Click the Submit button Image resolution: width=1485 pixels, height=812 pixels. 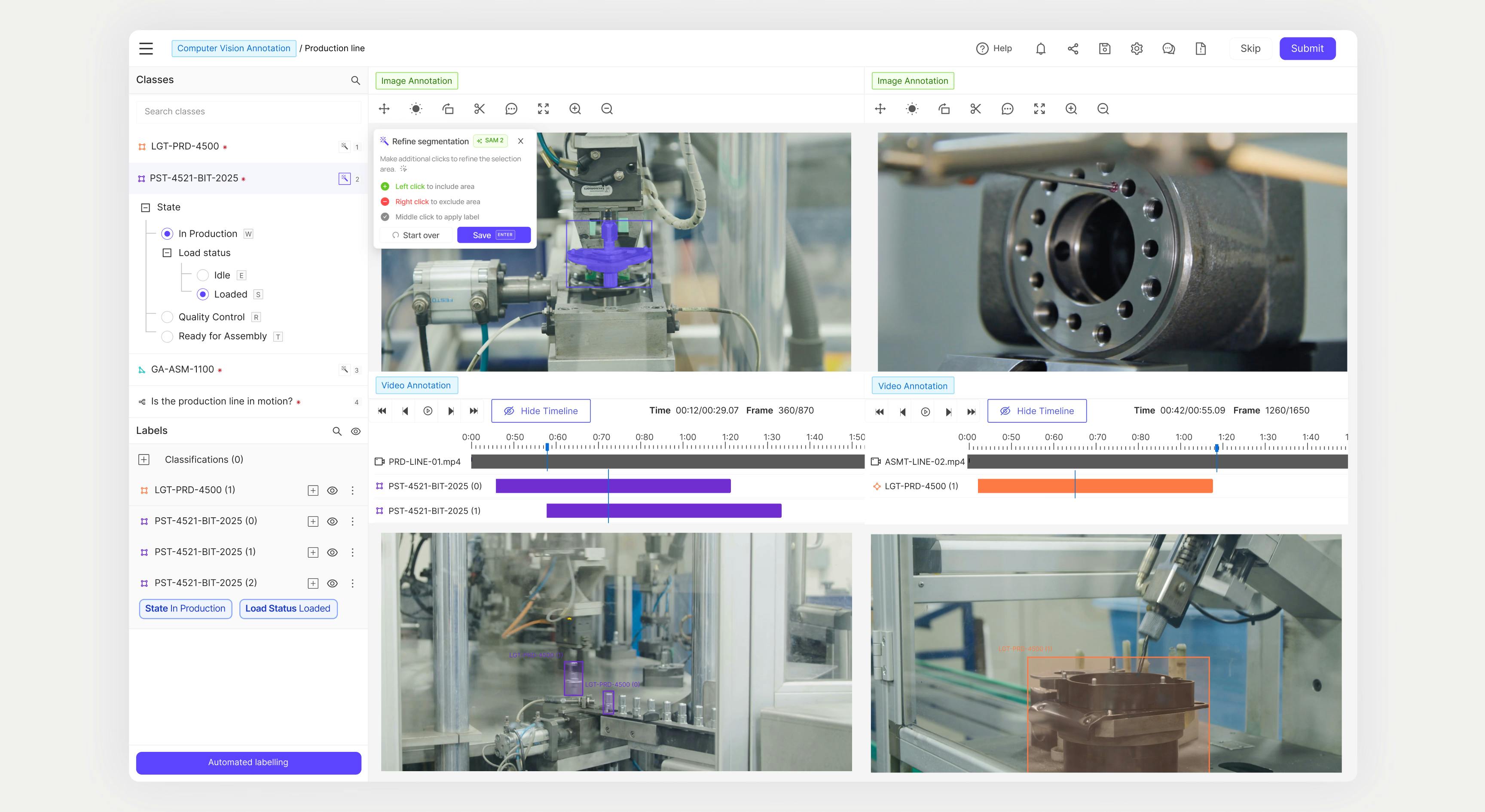point(1308,49)
